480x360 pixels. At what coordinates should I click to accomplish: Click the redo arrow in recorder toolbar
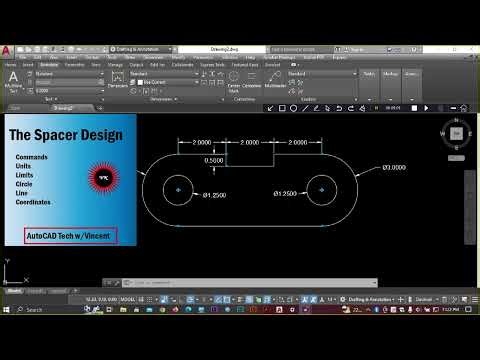[x=351, y=108]
